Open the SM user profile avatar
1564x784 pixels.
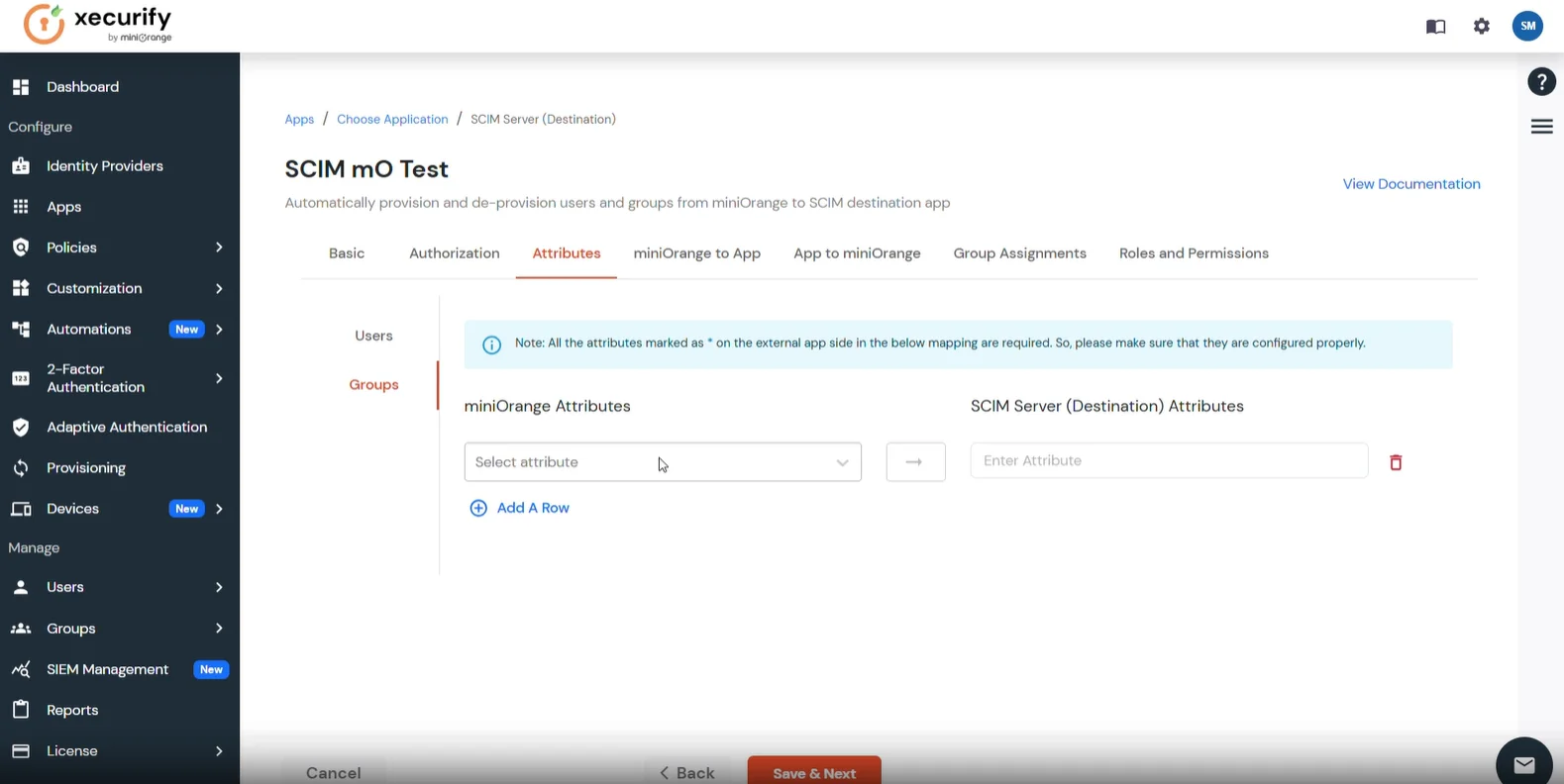point(1527,26)
